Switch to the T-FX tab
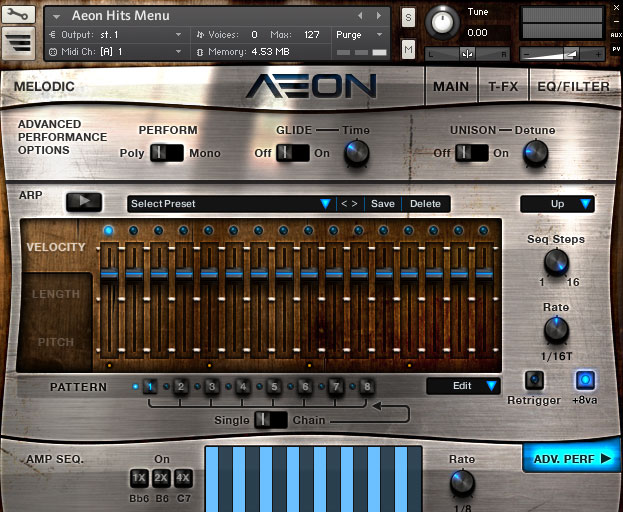623x512 pixels. (502, 87)
